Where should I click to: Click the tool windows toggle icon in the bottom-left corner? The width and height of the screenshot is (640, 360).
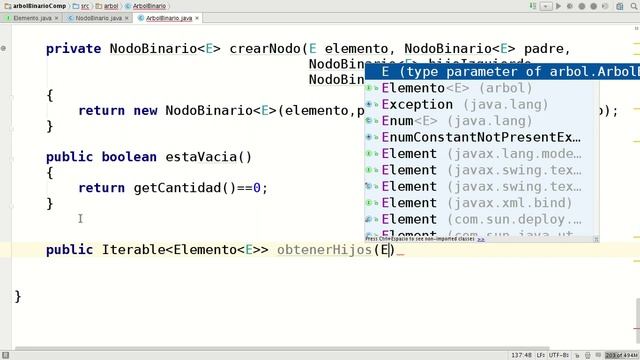click(x=5, y=356)
